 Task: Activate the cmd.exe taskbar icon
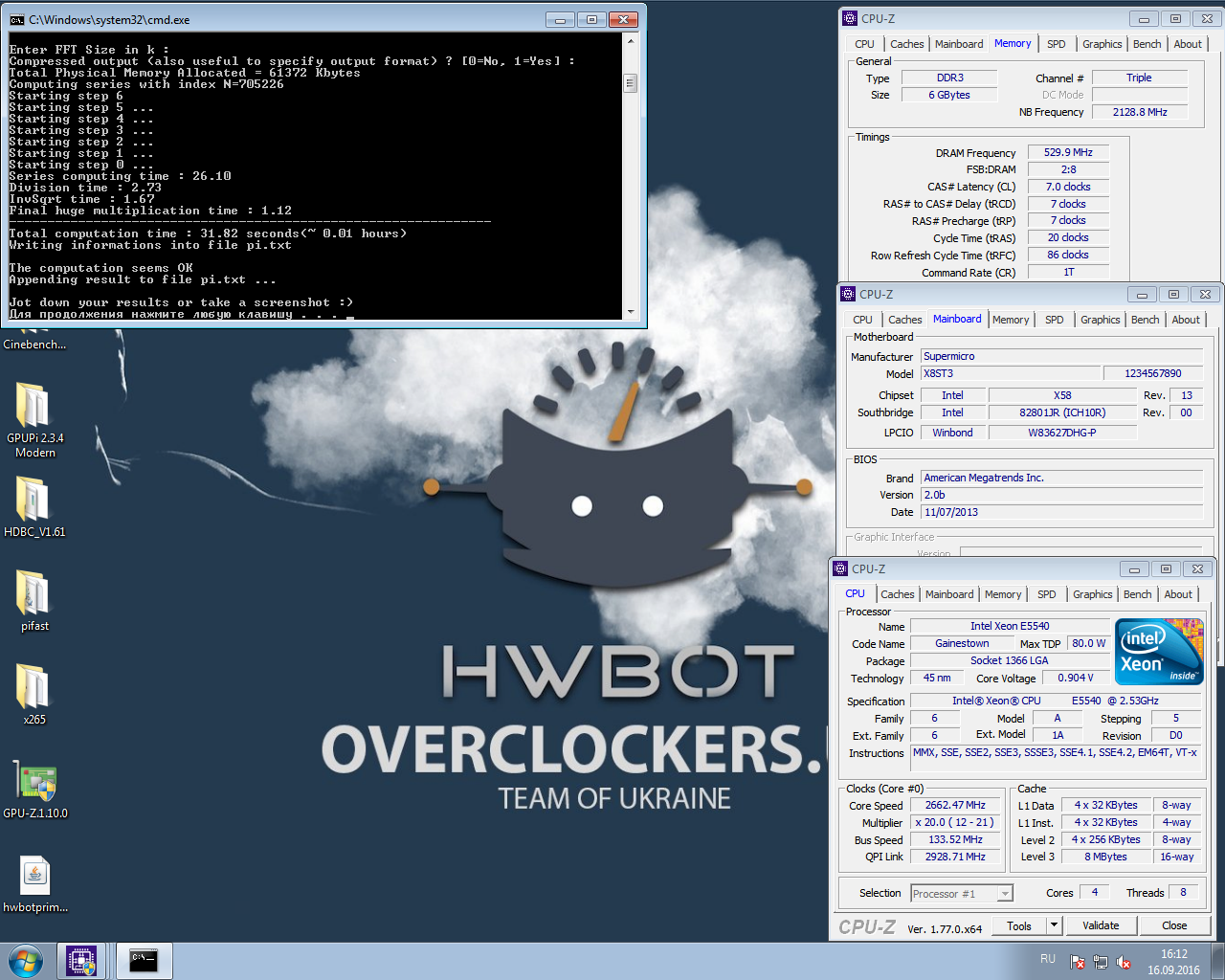pyautogui.click(x=144, y=961)
